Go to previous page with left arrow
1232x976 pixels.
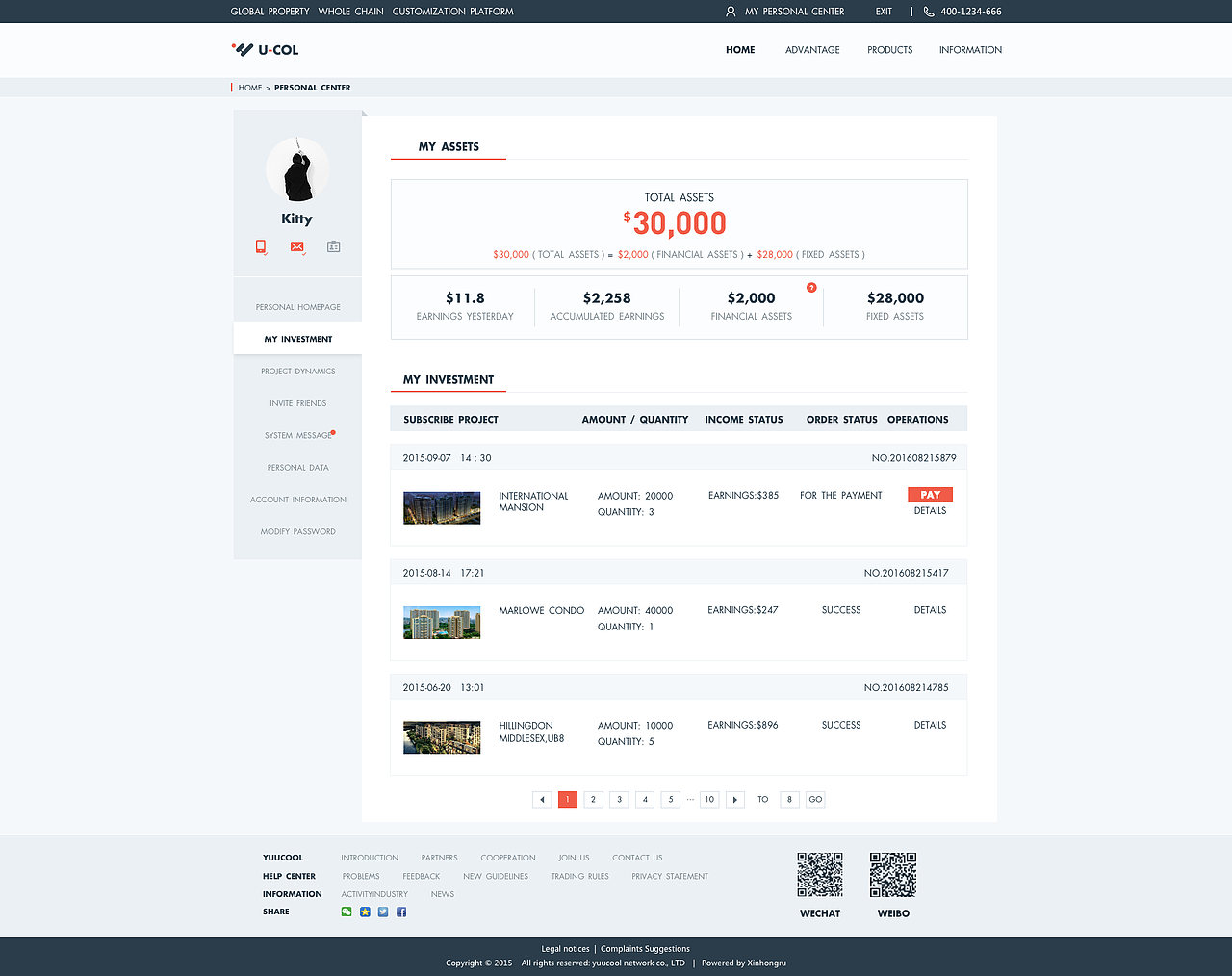pyautogui.click(x=542, y=800)
